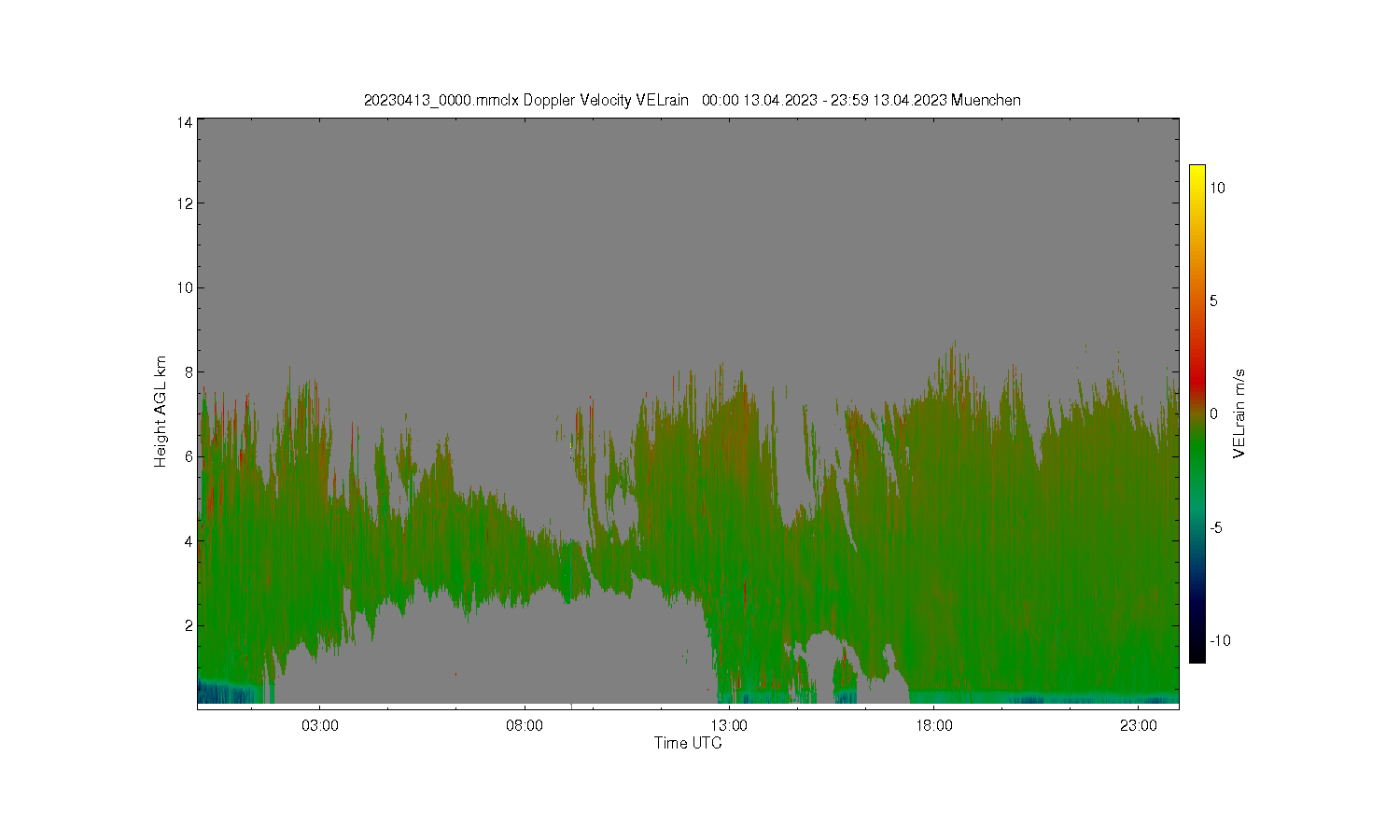Click the '18:00' time tick label
This screenshot has height=840, width=1400.
[934, 725]
